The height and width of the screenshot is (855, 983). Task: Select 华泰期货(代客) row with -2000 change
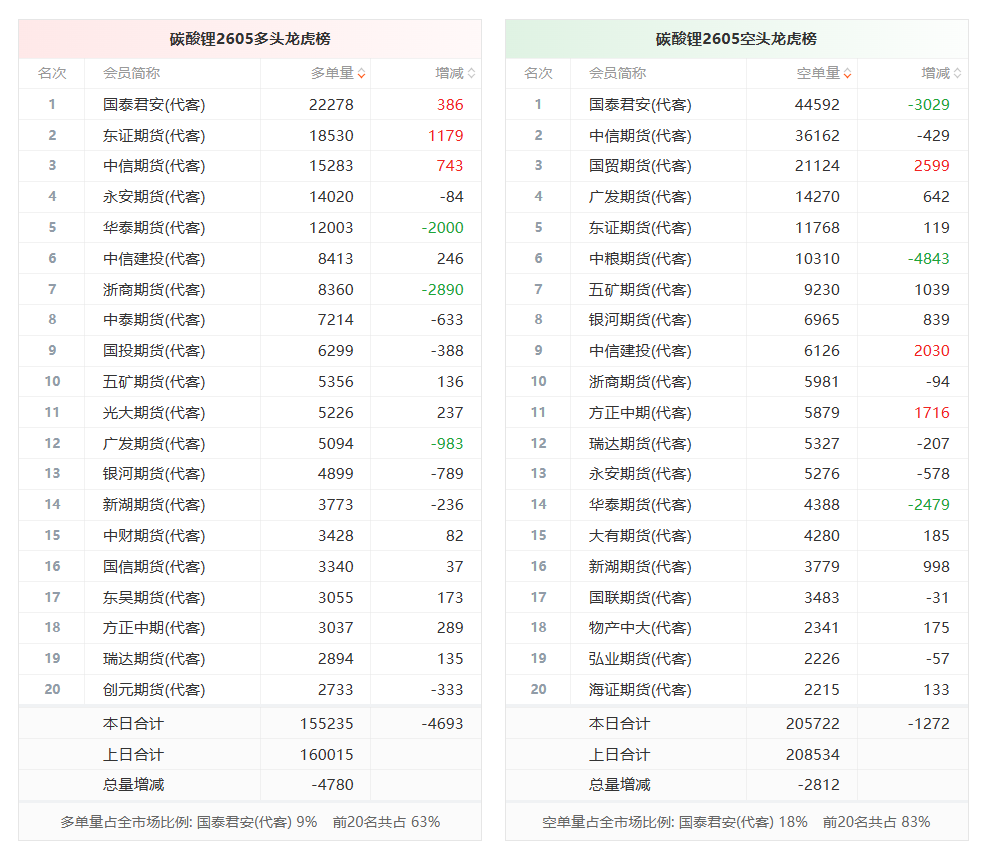click(250, 228)
